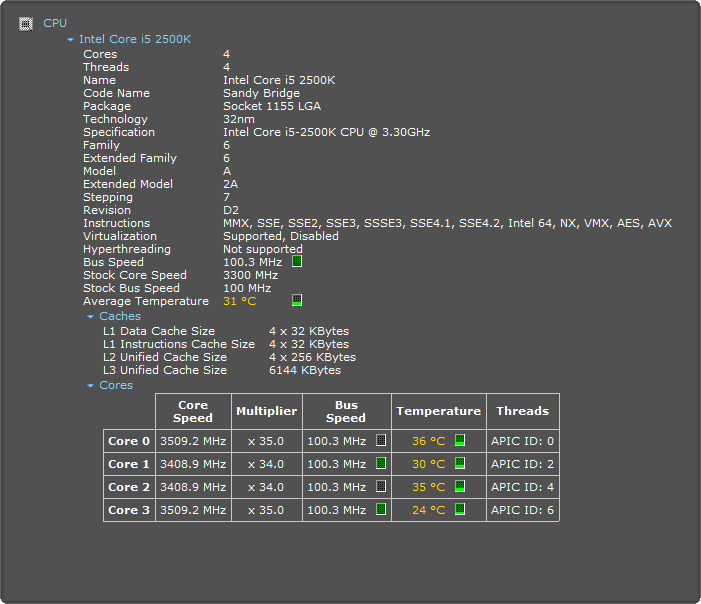
Task: Open Core 3 temperature graph icon
Action: tap(460, 509)
